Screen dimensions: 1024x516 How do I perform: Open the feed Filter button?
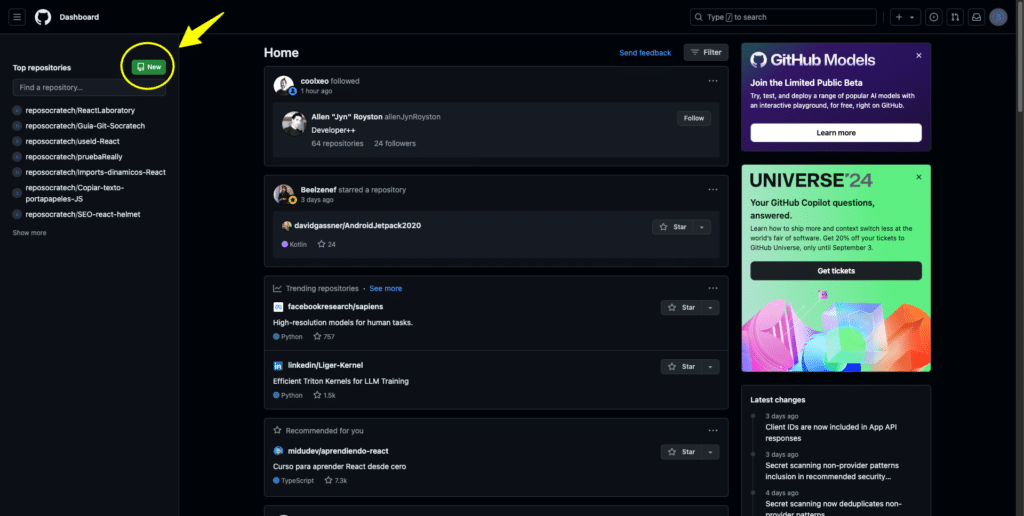(x=706, y=52)
